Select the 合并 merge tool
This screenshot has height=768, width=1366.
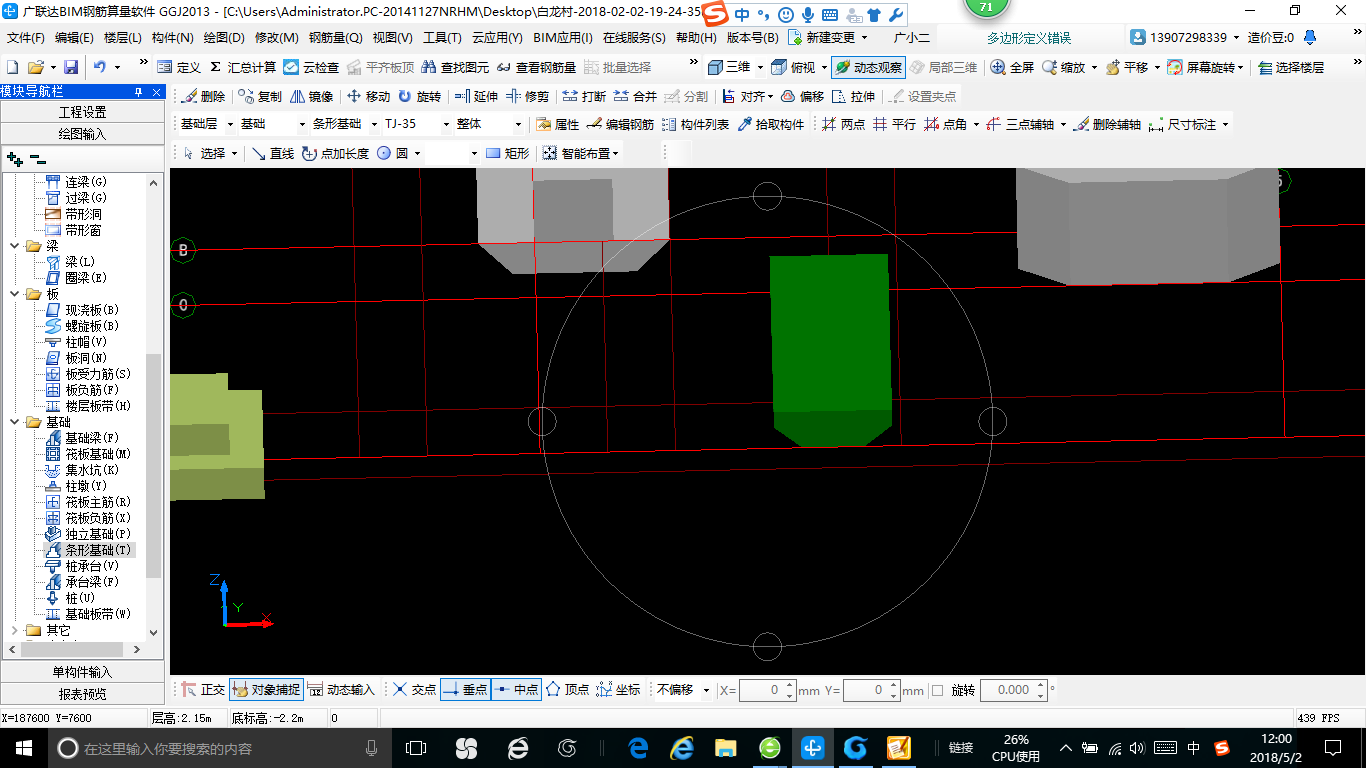click(635, 96)
